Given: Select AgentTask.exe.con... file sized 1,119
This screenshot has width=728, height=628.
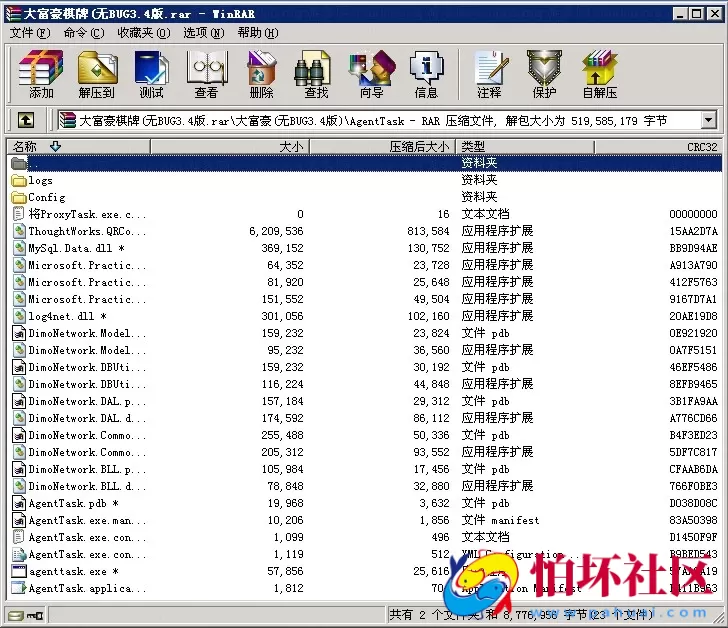Looking at the screenshot, I should pos(364,554).
